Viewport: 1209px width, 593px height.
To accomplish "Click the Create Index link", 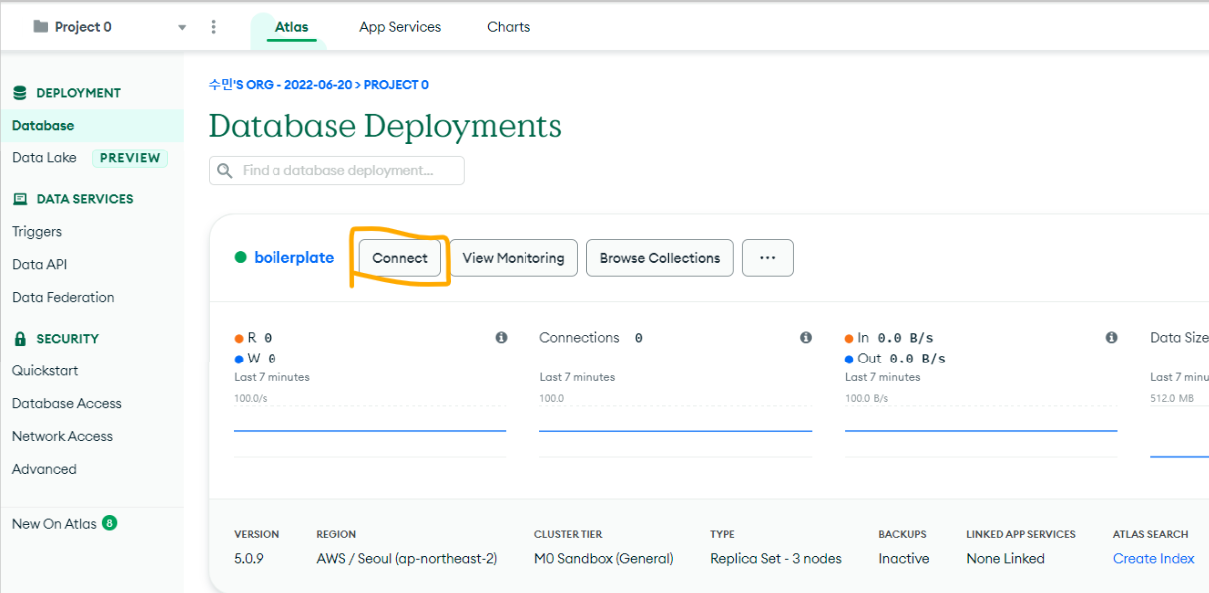I will (x=1153, y=559).
